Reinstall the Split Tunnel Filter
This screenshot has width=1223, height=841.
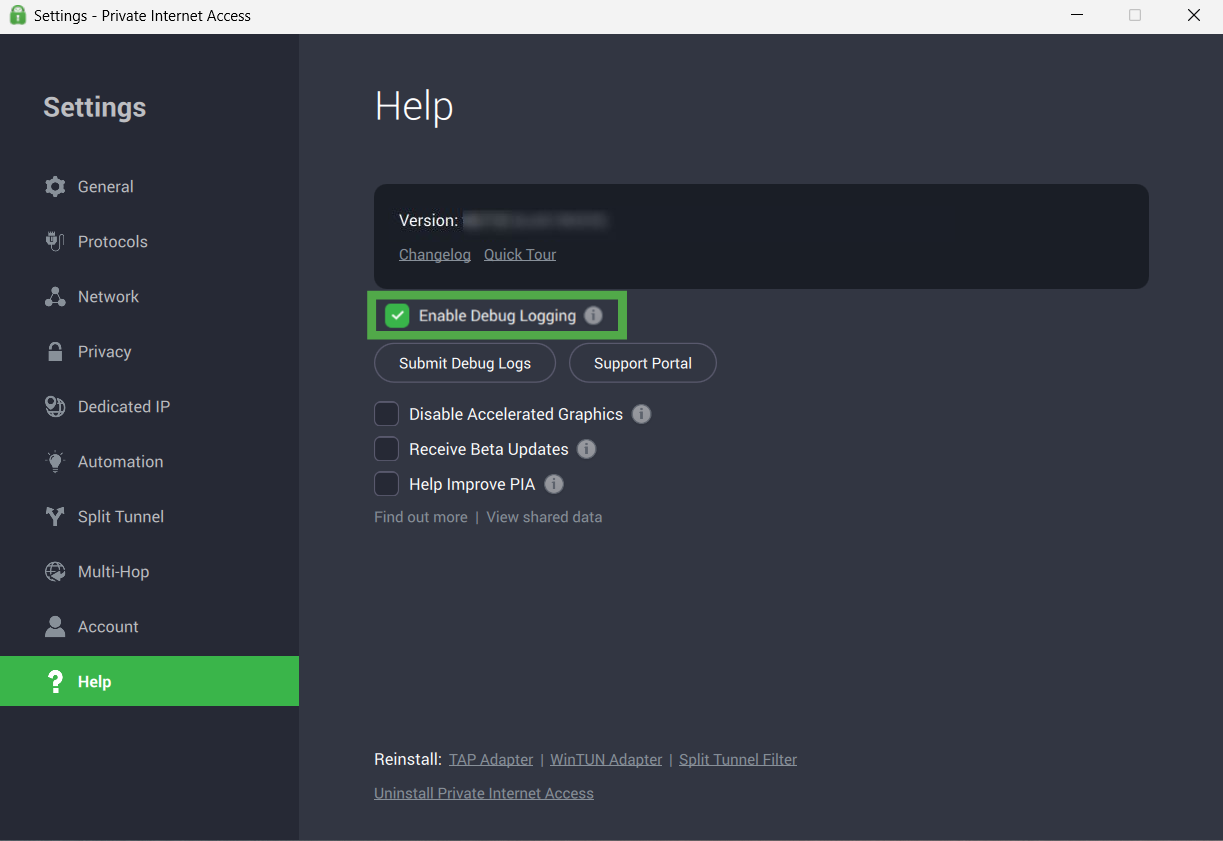(x=738, y=760)
